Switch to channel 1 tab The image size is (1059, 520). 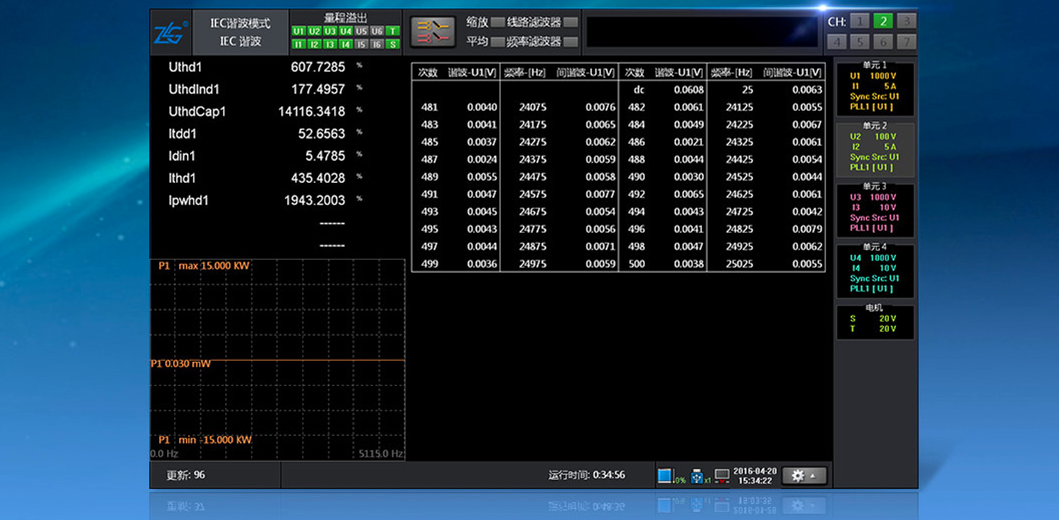point(861,21)
